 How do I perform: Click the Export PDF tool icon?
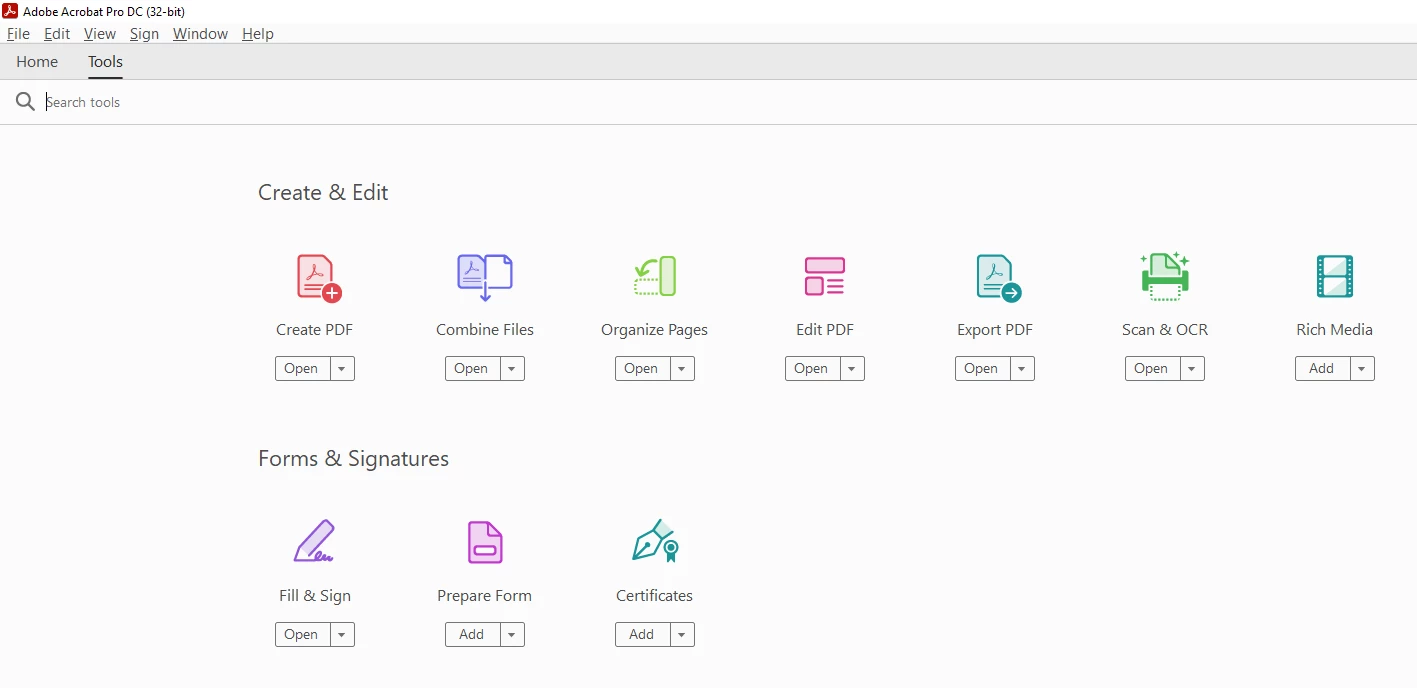(x=998, y=278)
